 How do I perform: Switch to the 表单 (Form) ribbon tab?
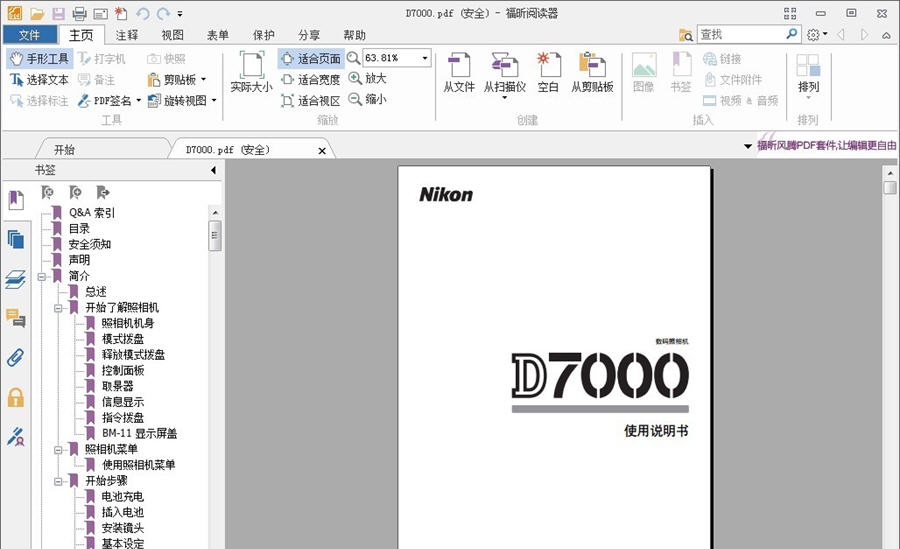(x=218, y=35)
